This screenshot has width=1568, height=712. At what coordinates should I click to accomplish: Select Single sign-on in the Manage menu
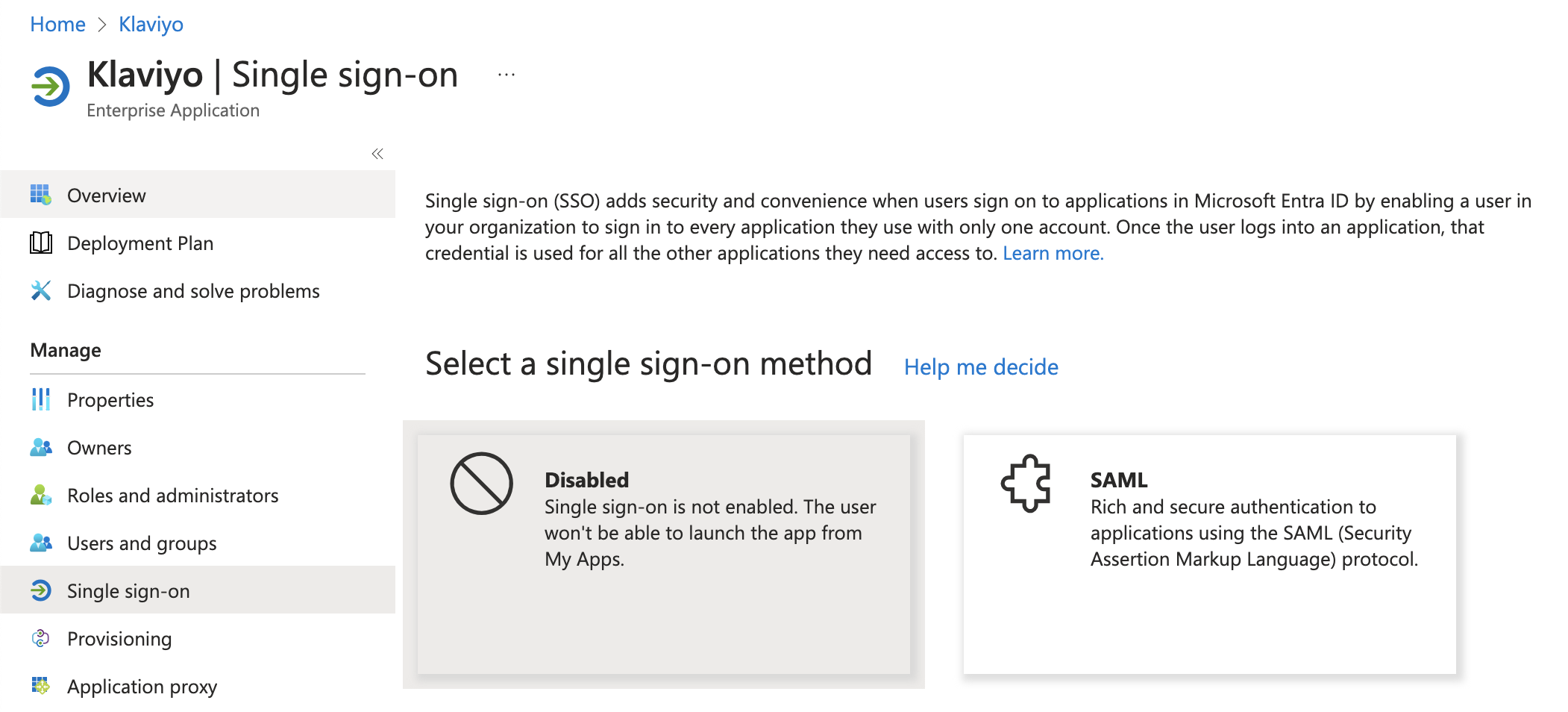click(127, 590)
